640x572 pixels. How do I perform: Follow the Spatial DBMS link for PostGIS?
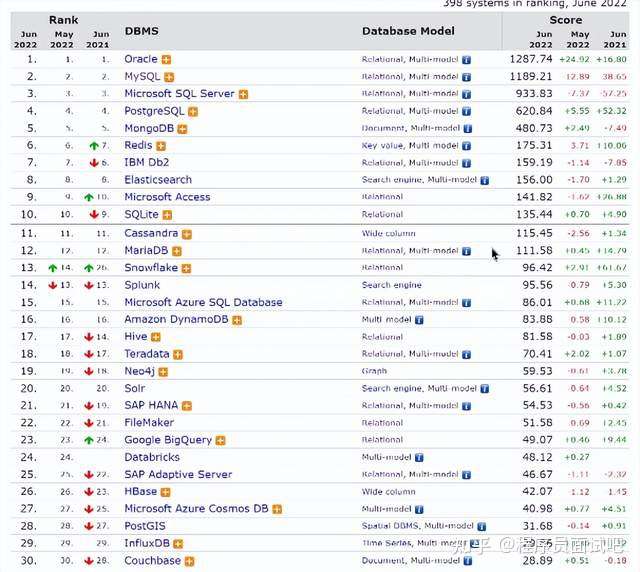click(x=390, y=526)
